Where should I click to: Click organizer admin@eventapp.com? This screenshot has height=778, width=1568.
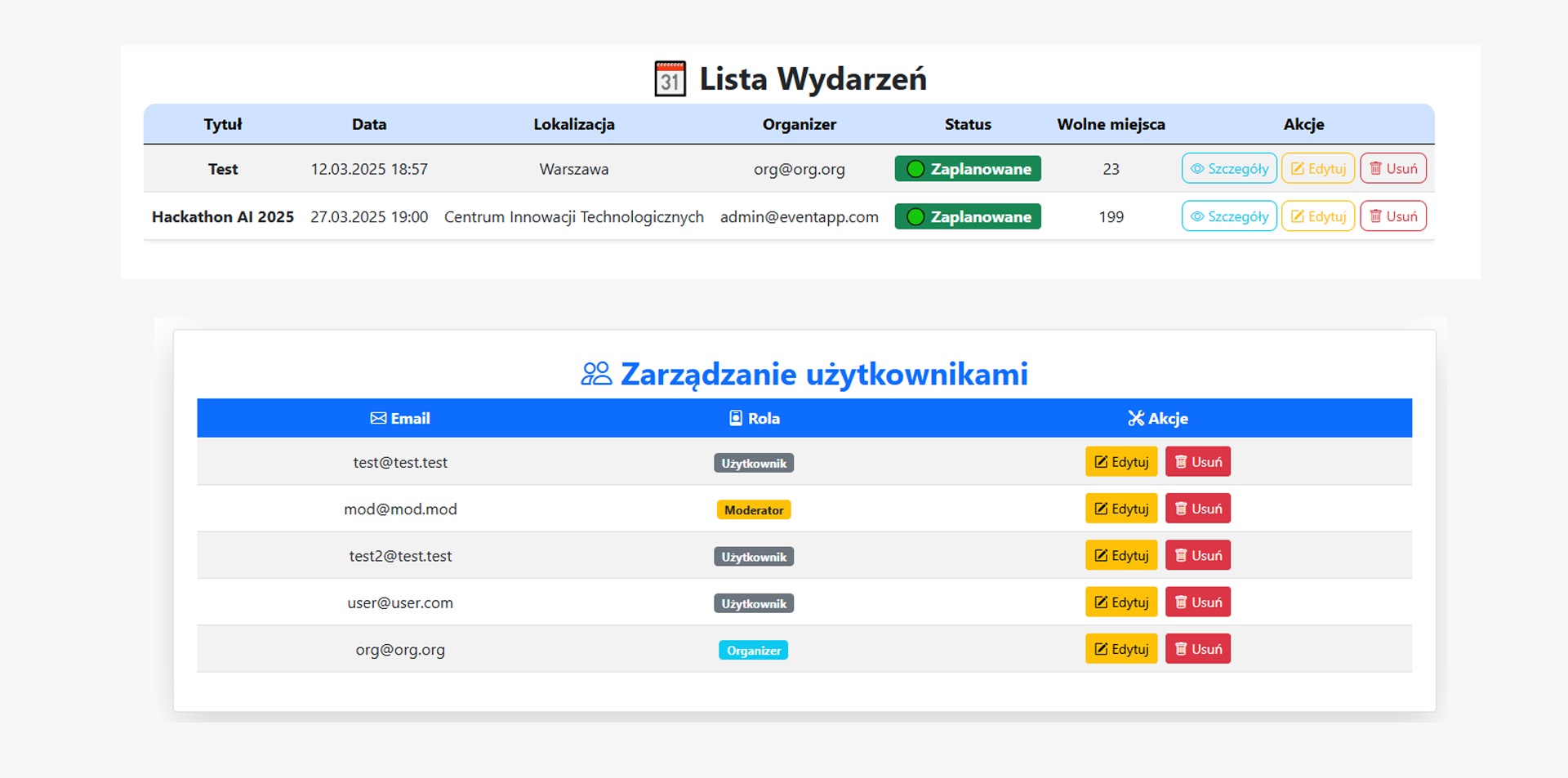[x=800, y=216]
